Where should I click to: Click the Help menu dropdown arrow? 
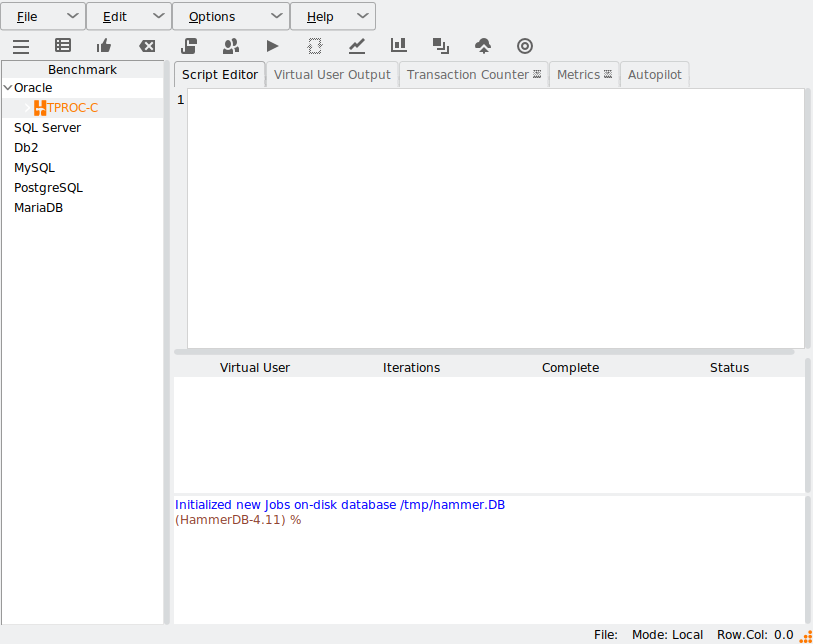363,16
